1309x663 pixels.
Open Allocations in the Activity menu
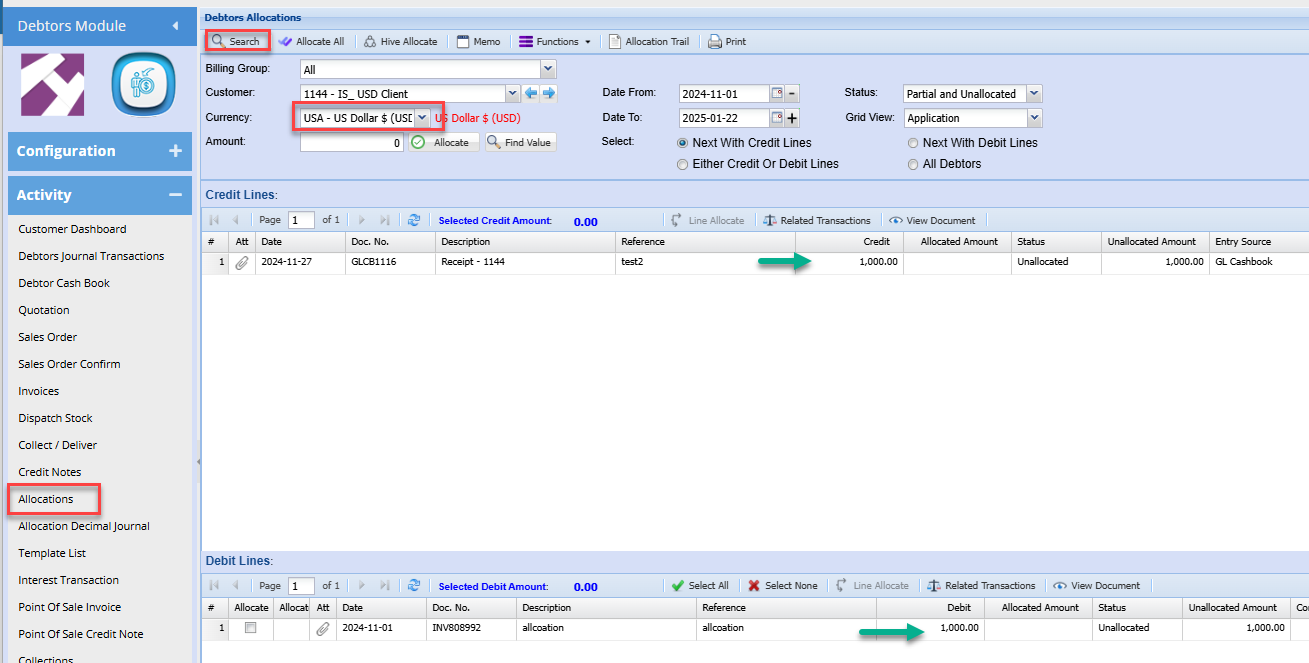(x=46, y=499)
